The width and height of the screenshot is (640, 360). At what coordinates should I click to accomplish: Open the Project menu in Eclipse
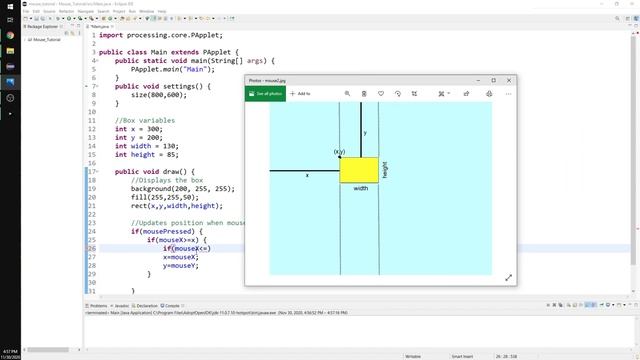[x=119, y=11]
